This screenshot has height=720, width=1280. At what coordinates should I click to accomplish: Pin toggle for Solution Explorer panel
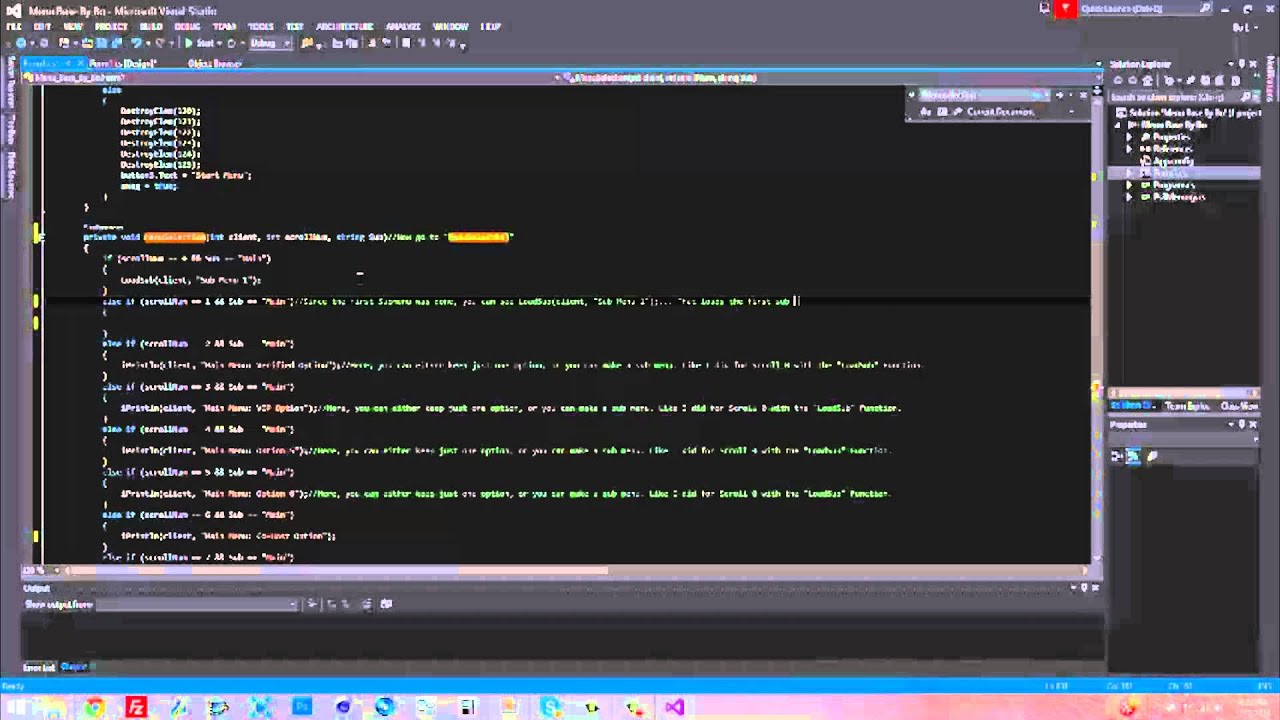tap(1243, 64)
